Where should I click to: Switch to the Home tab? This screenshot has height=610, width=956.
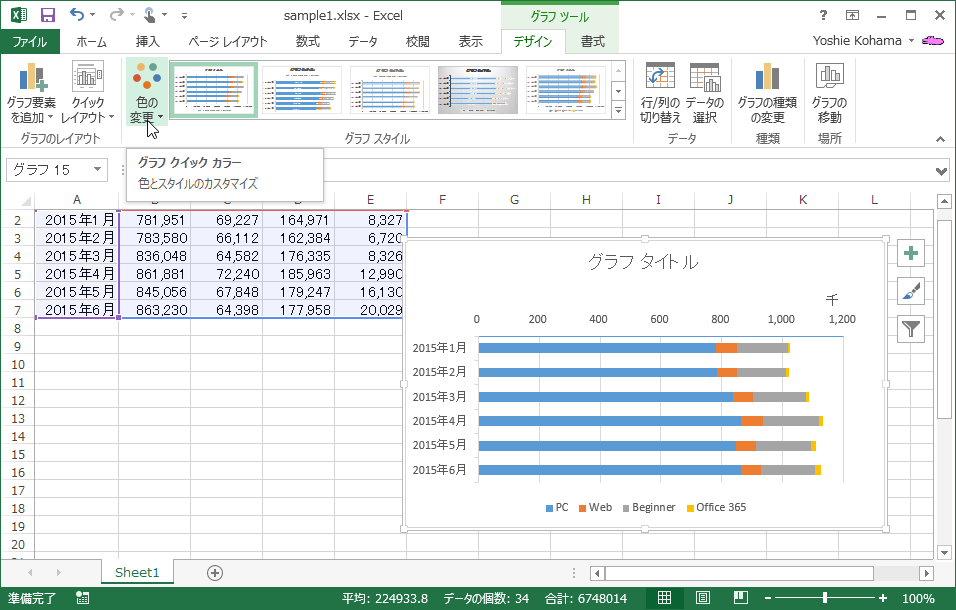tap(91, 41)
